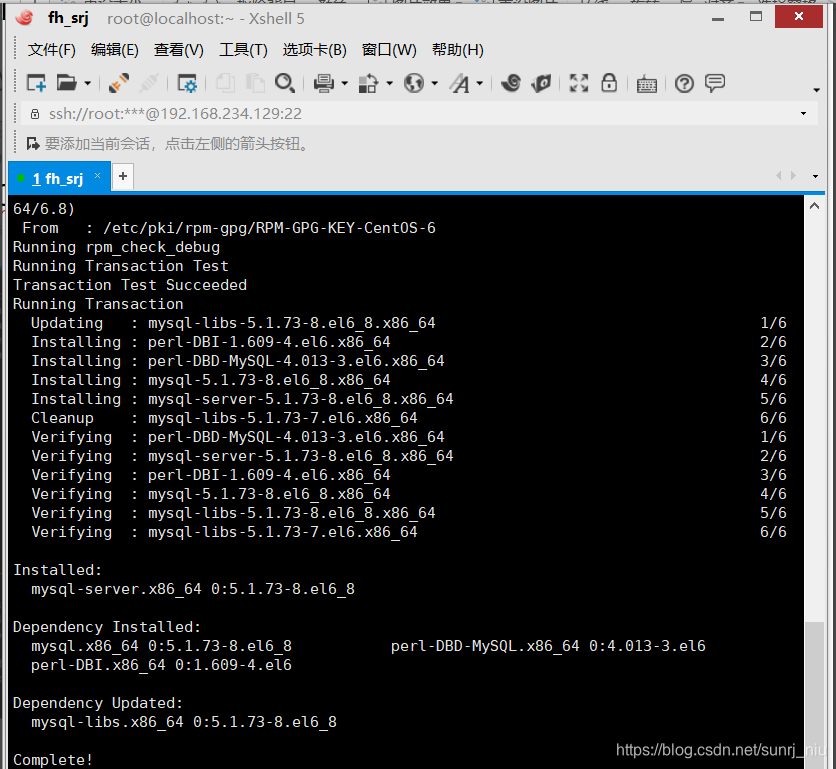This screenshot has width=836, height=769.
Task: Click 'Cleanup' line for mysql-libs
Action: tap(224, 418)
